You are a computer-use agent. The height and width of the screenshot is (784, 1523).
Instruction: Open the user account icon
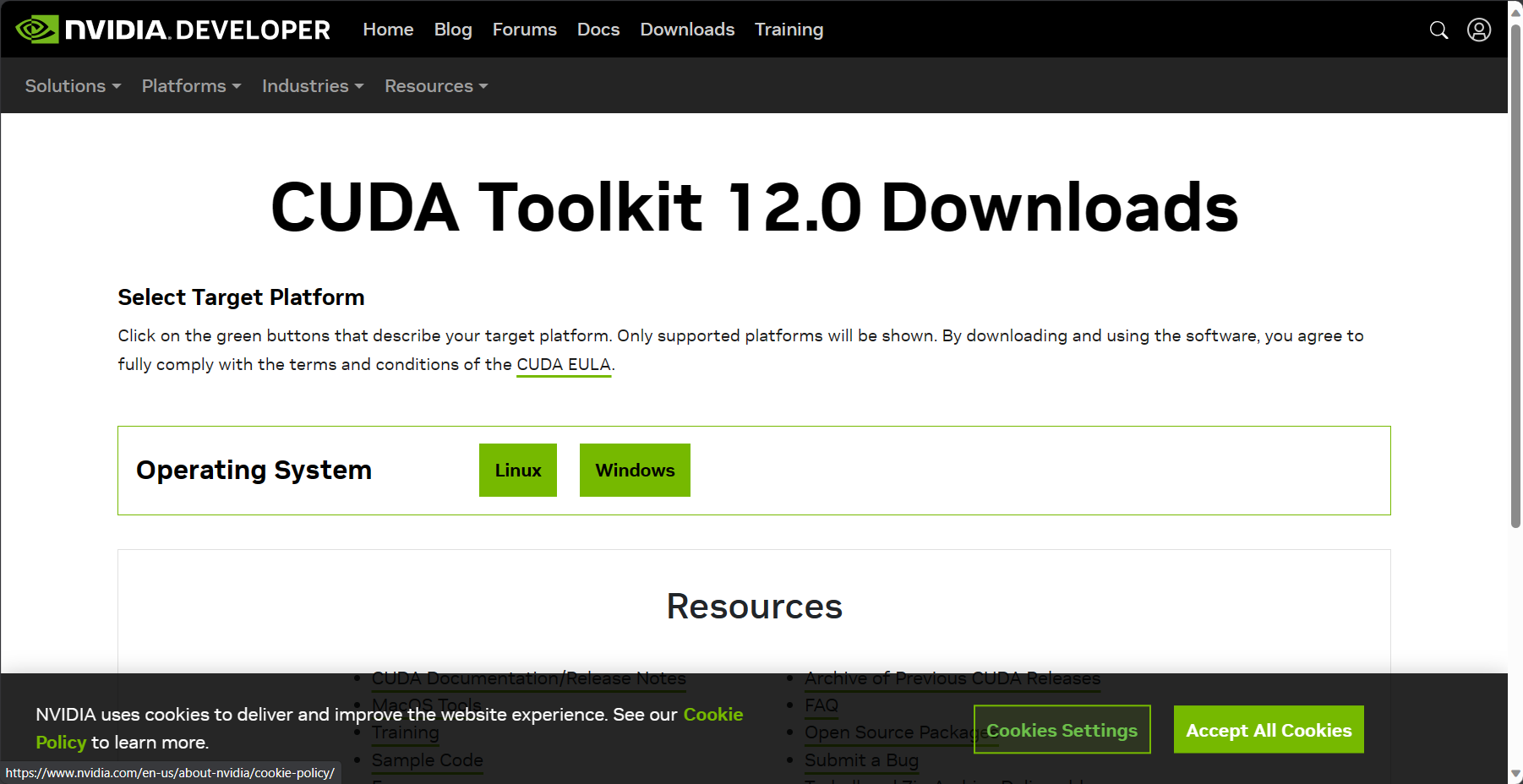point(1479,30)
